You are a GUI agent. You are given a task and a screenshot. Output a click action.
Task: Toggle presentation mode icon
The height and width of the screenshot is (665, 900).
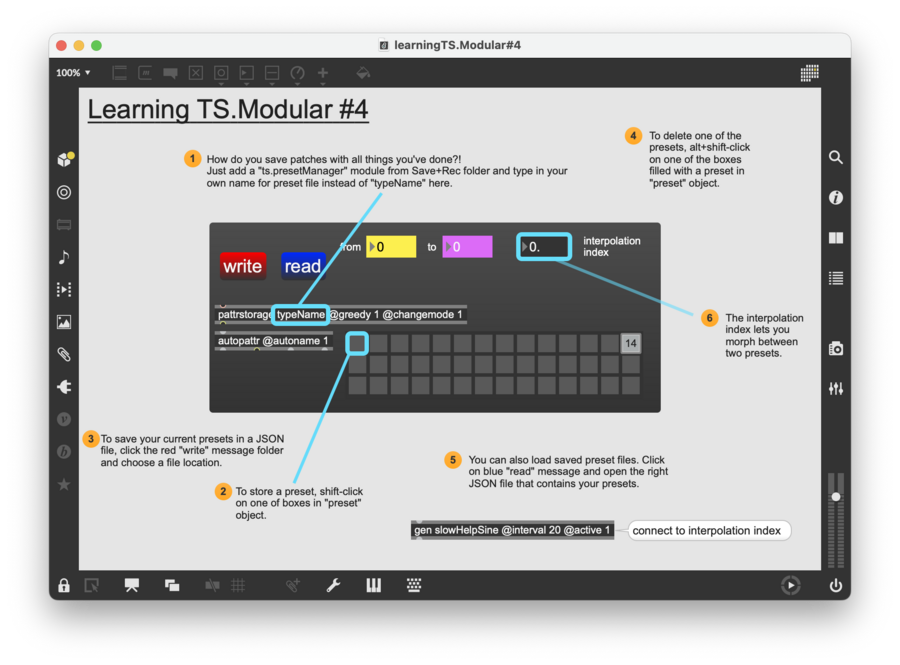pyautogui.click(x=131, y=585)
